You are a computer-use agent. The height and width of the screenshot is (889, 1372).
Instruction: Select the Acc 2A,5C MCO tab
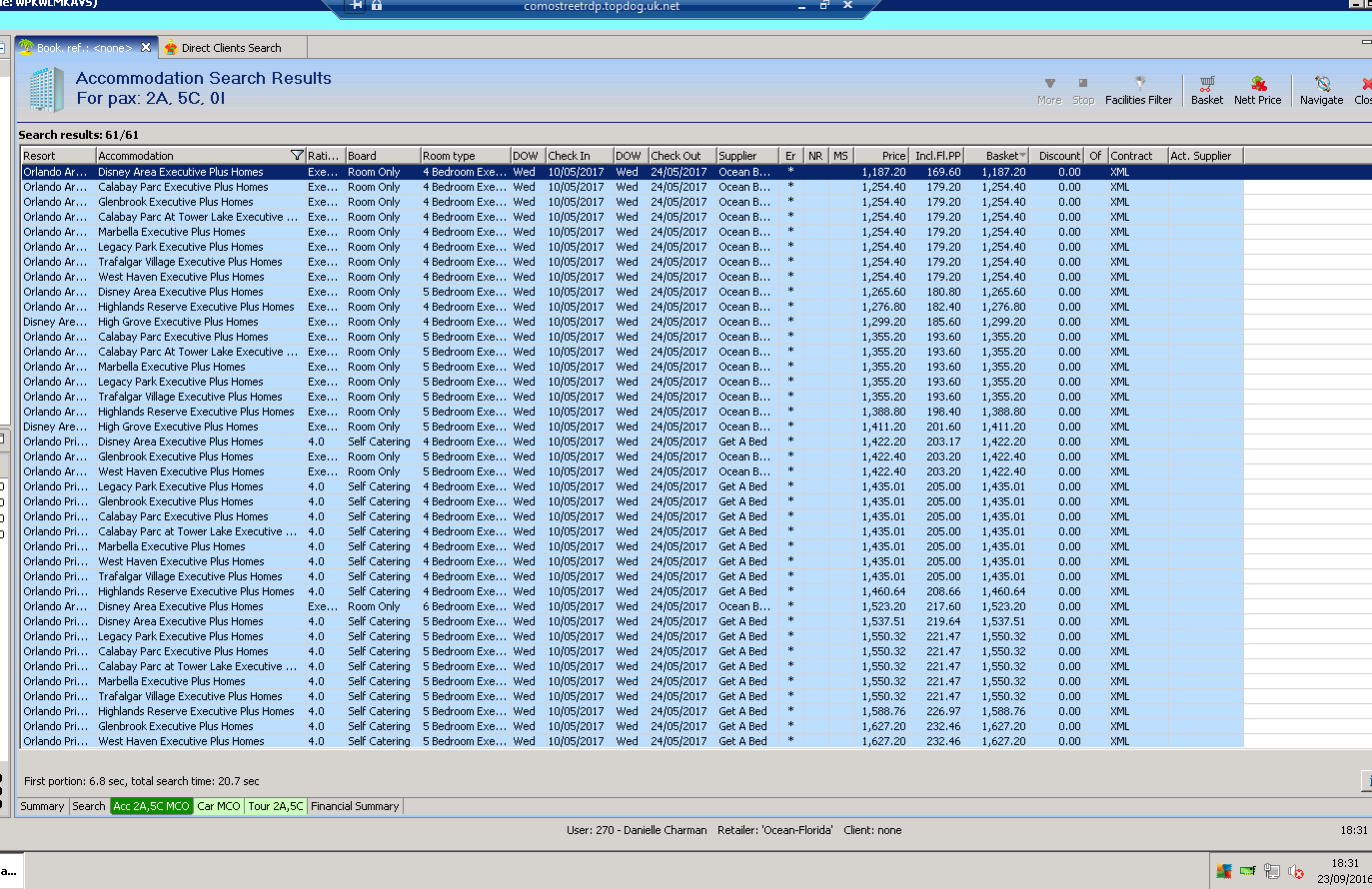pyautogui.click(x=151, y=806)
